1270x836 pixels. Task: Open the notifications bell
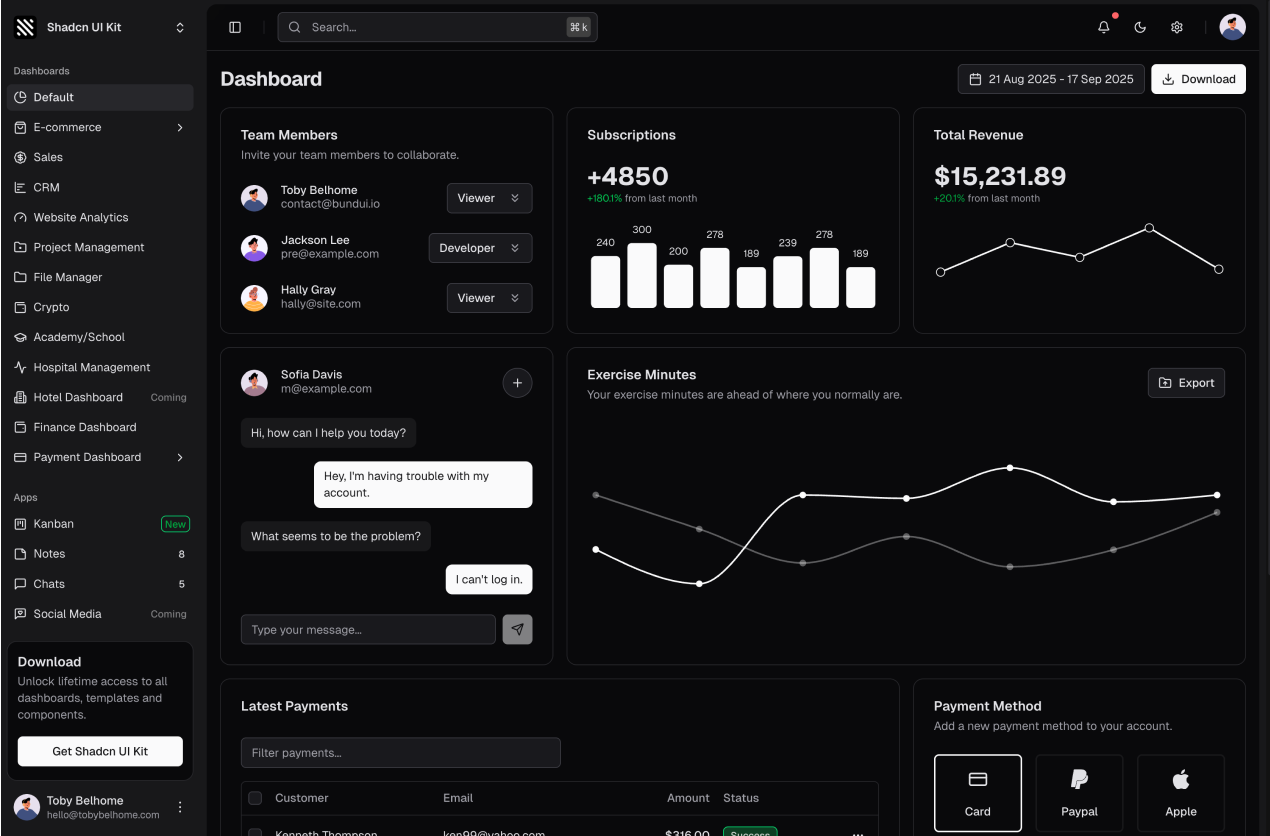(1104, 27)
